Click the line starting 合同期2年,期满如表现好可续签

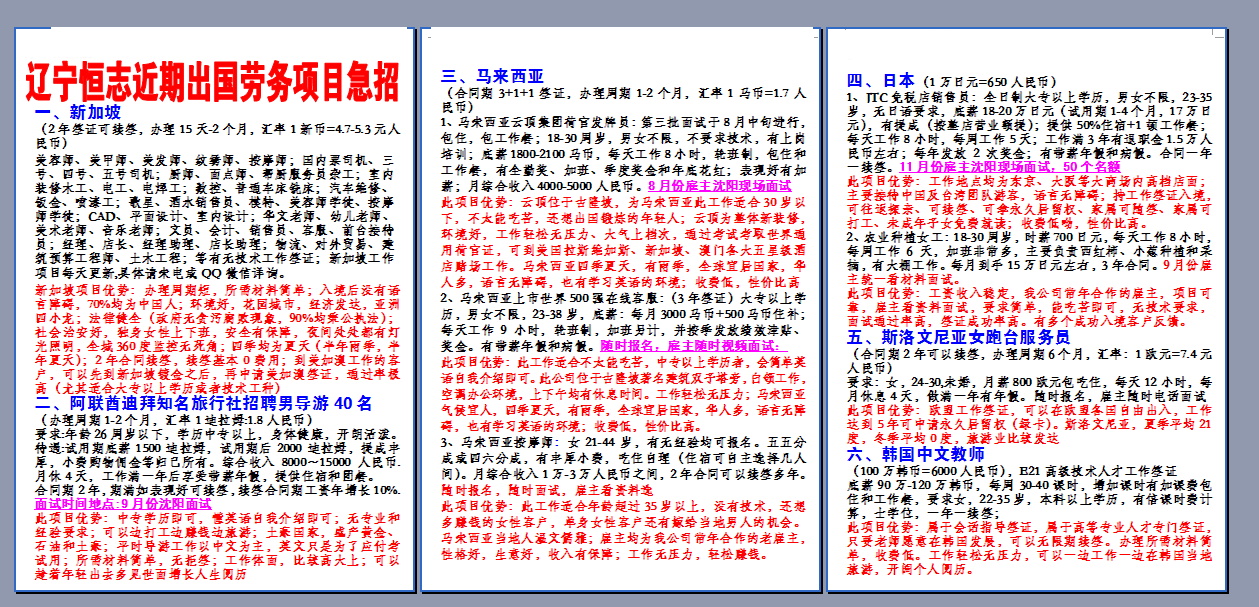tap(217, 490)
